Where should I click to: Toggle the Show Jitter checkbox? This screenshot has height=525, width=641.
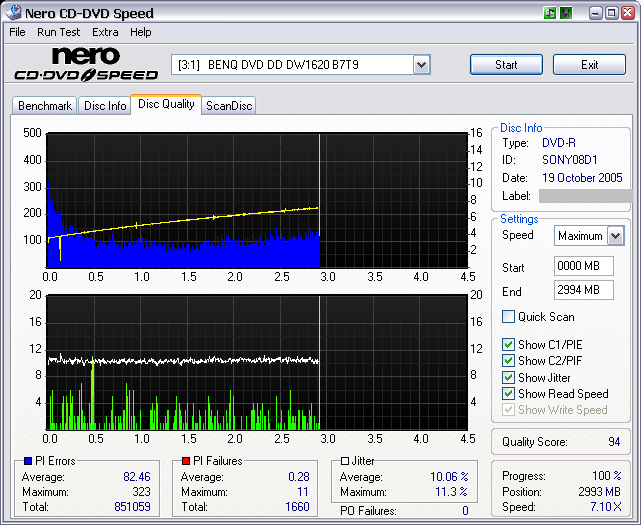tap(509, 378)
